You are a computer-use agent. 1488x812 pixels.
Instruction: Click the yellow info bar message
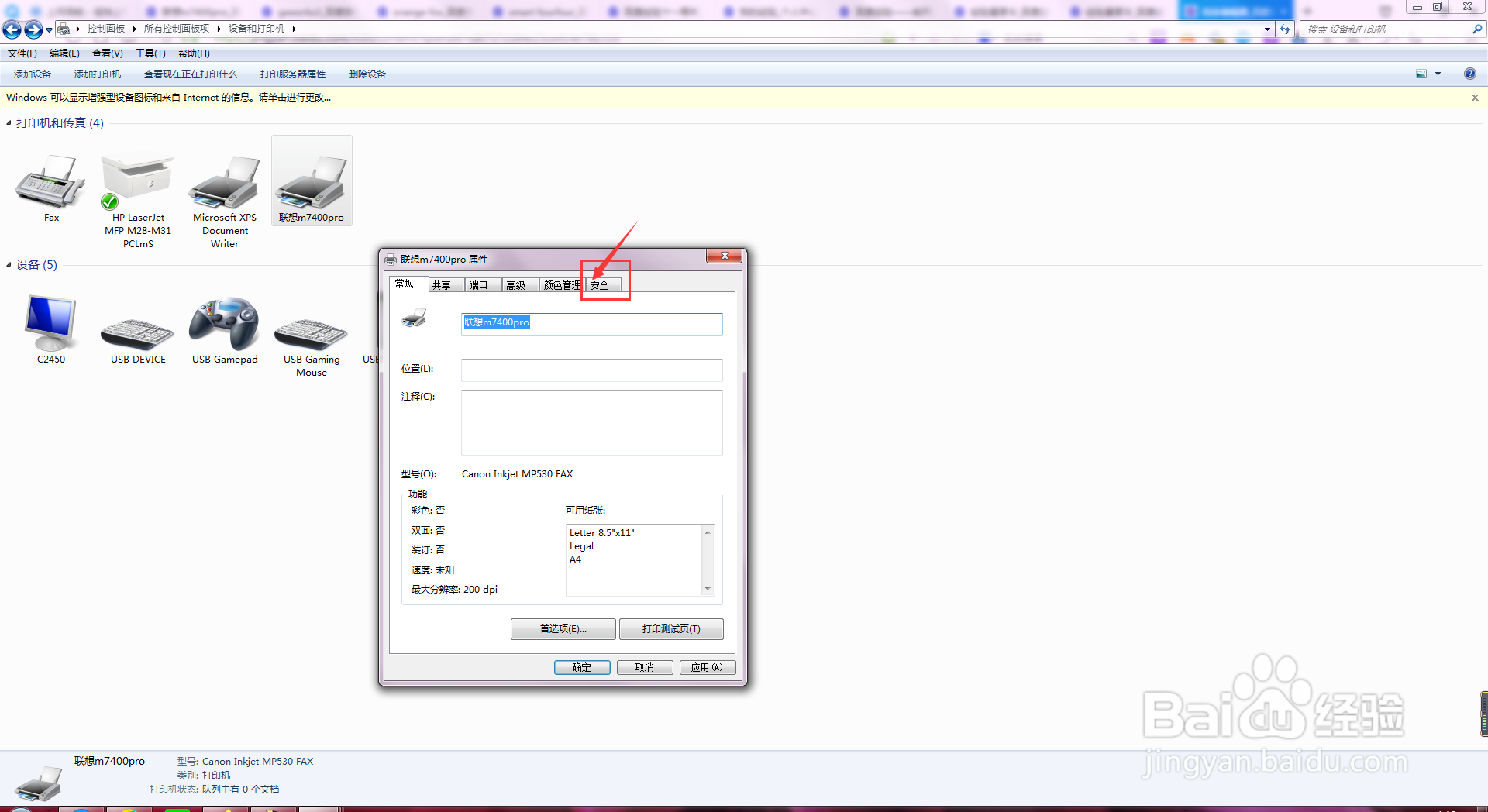coord(169,98)
